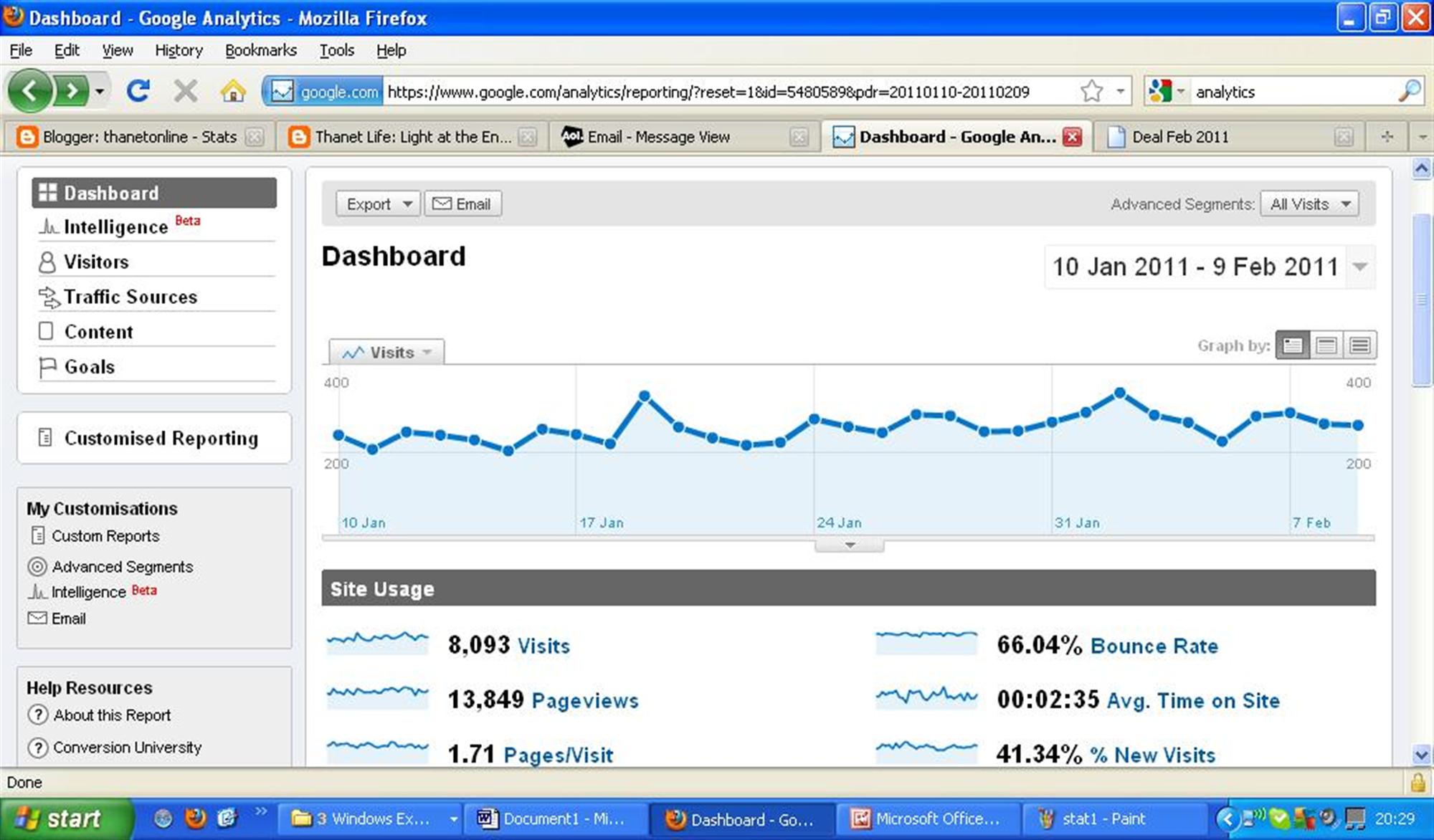Screen dimensions: 1434x840
Task: Open the Custom Reports link
Action: pyautogui.click(x=105, y=535)
